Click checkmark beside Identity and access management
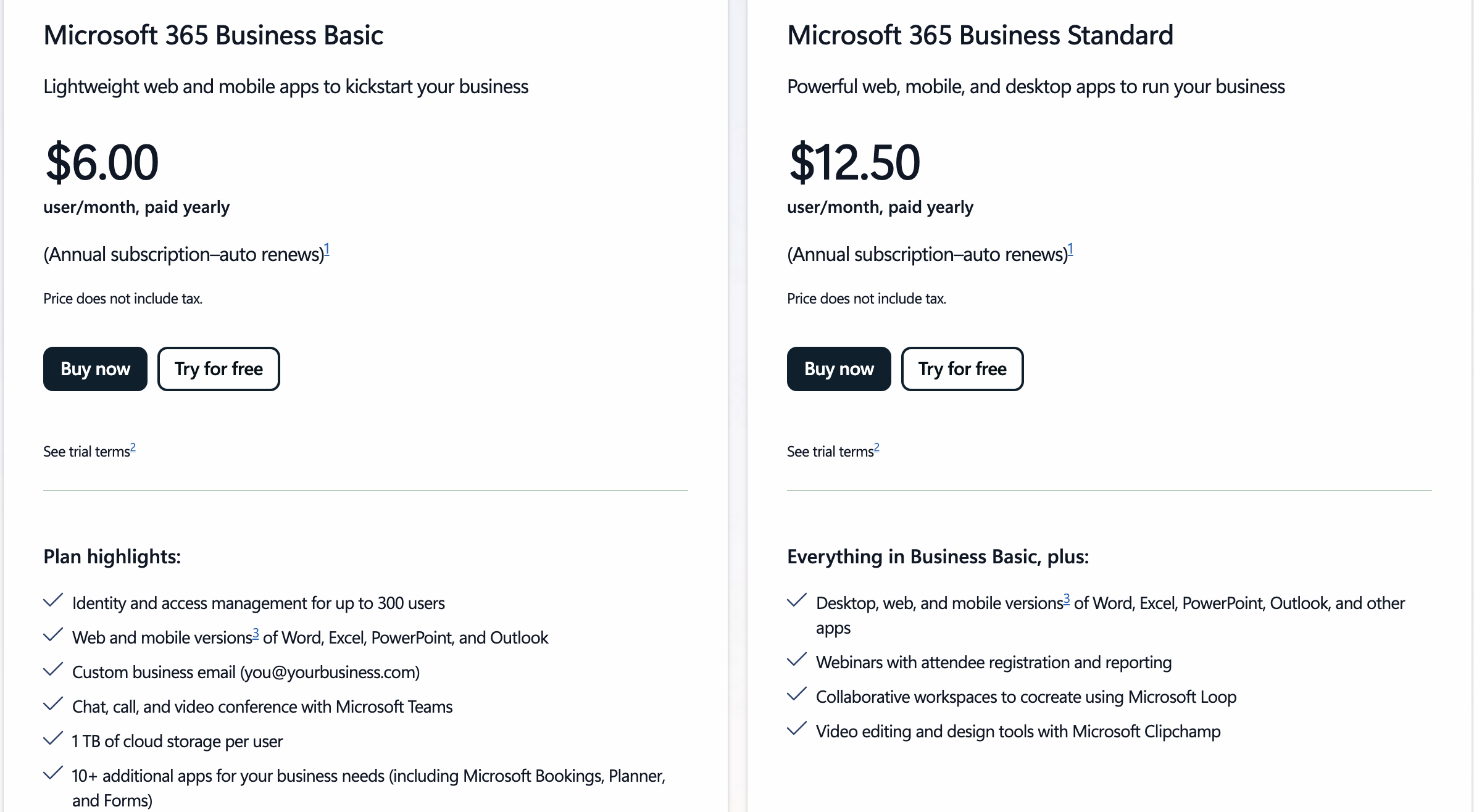 point(53,600)
